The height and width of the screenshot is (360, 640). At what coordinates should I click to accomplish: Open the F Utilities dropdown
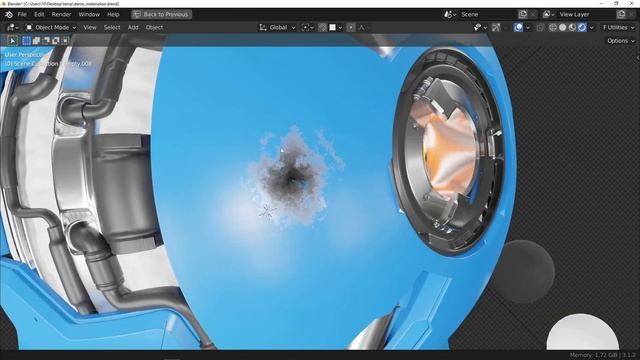tap(618, 27)
